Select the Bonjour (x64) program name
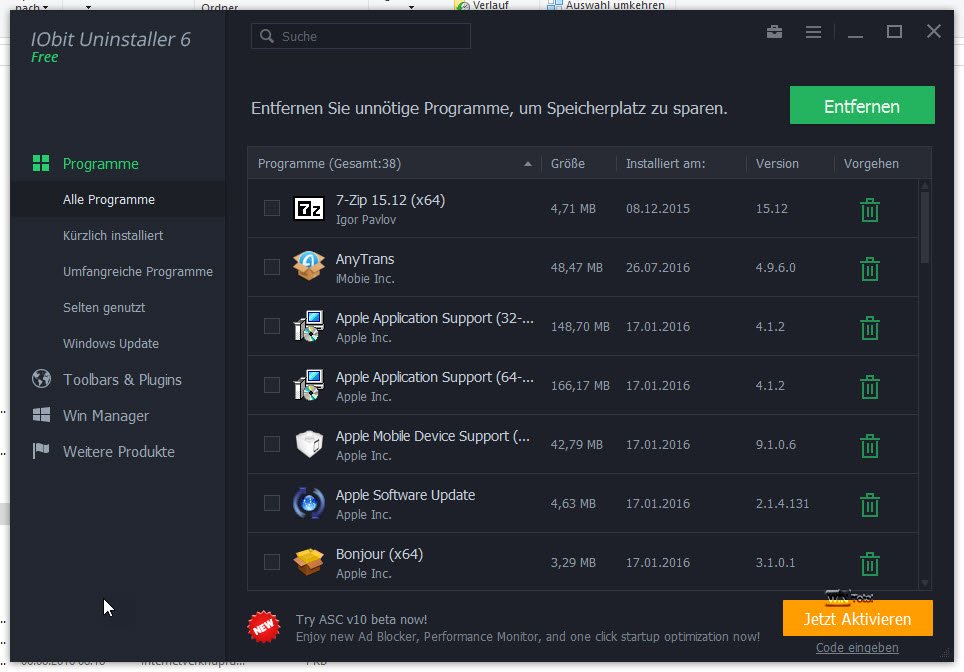Viewport: 964px width, 672px height. click(x=379, y=554)
